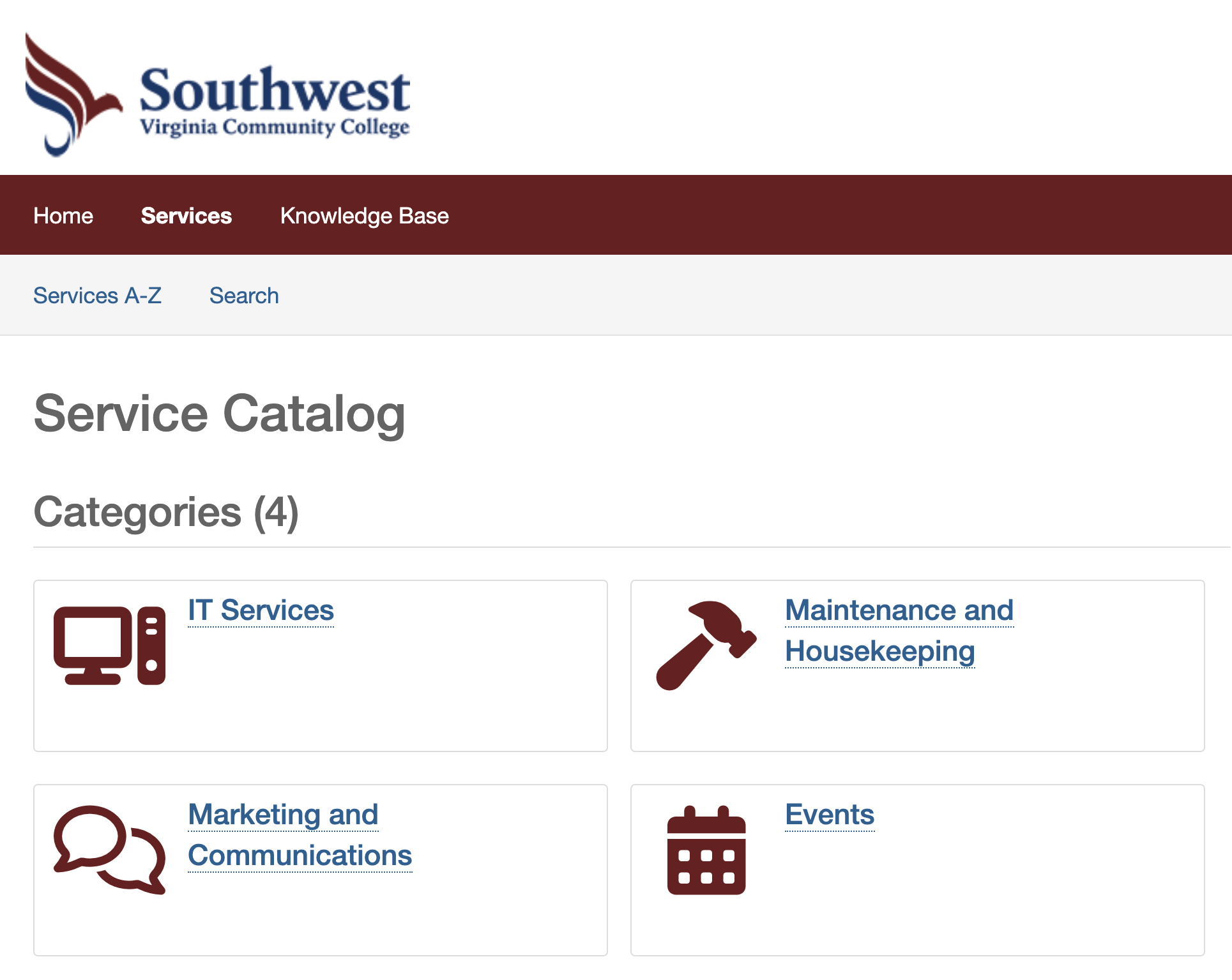The height and width of the screenshot is (980, 1232).
Task: Open the Search sub-navigation link
Action: (x=244, y=296)
